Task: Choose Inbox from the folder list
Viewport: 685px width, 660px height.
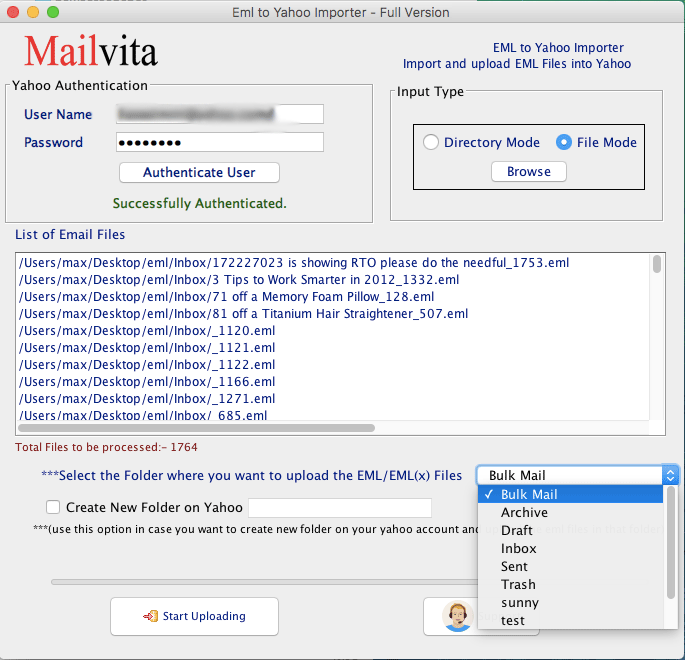Action: pos(518,548)
